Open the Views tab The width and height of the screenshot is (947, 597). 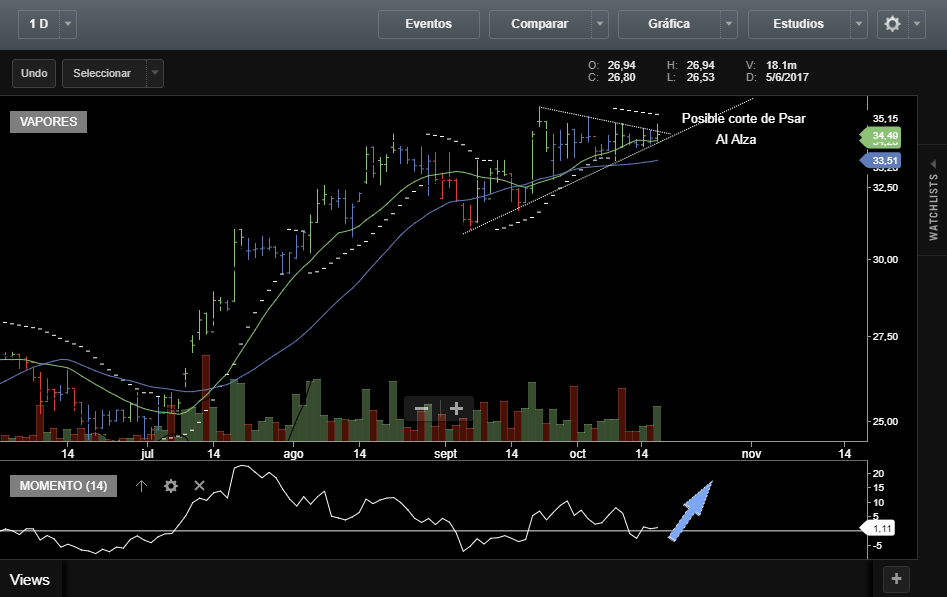pos(30,579)
